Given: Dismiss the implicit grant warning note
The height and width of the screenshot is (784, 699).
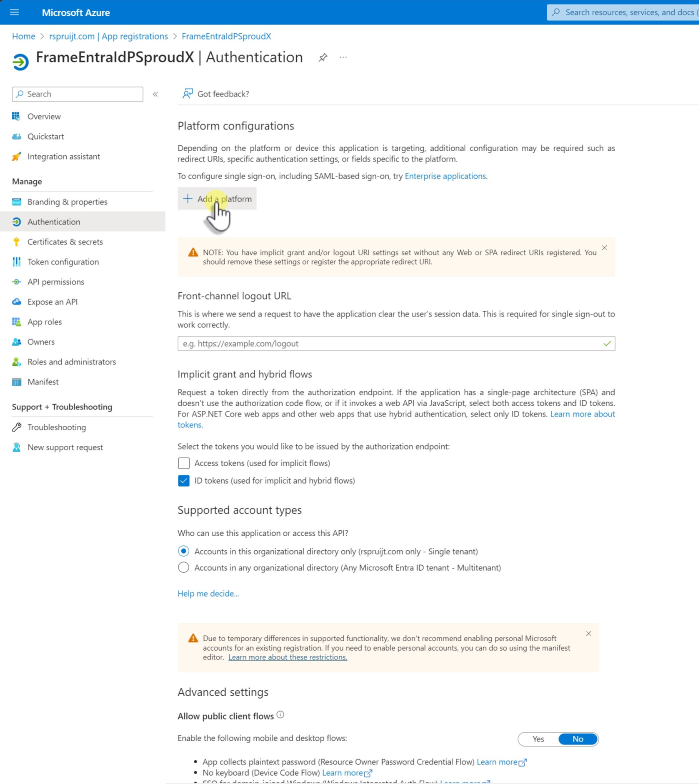Looking at the screenshot, I should coord(604,247).
